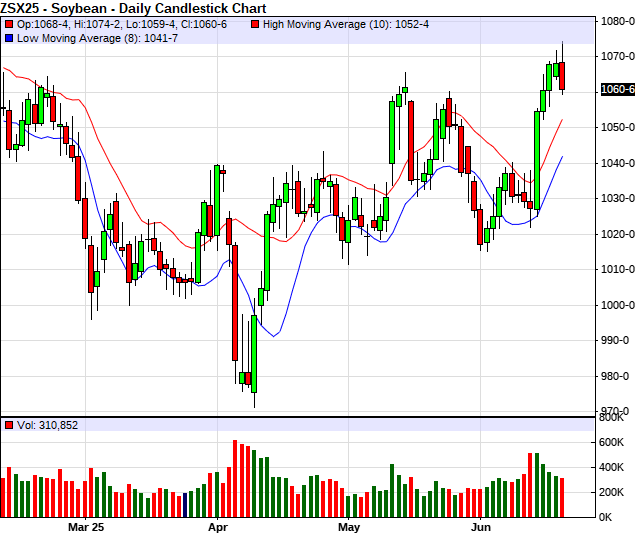Image resolution: width=640 pixels, height=536 pixels.
Task: Click the dark blue volume bar in late March
Action: tap(185, 504)
